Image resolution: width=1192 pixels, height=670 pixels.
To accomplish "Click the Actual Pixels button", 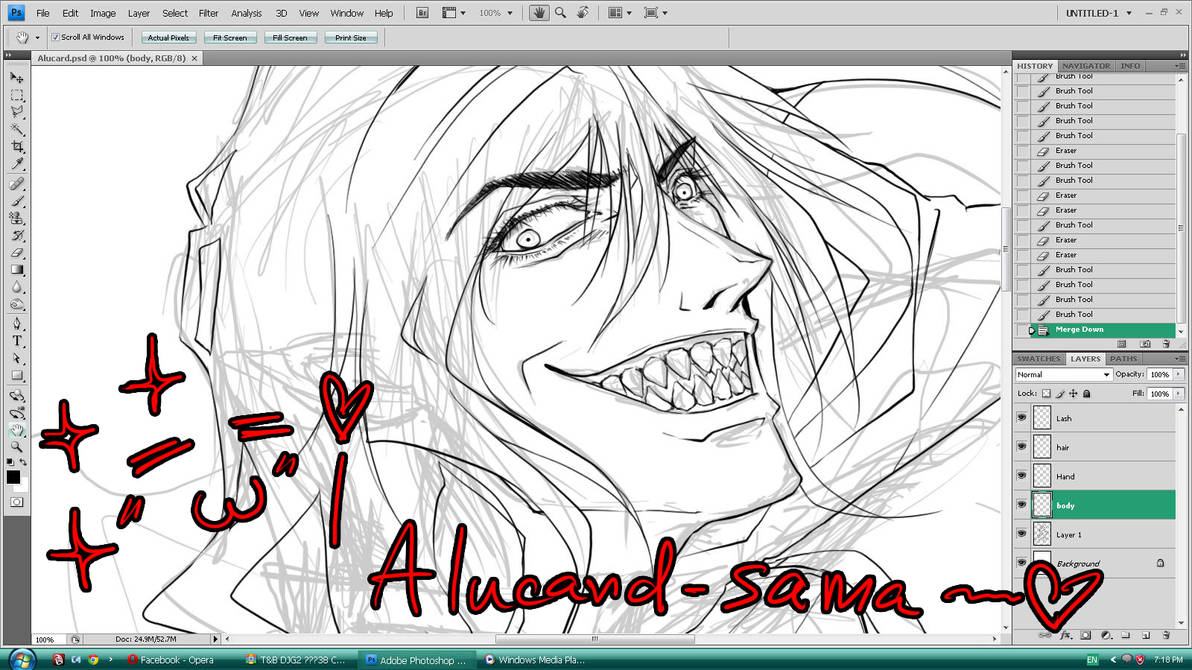I will pos(169,37).
